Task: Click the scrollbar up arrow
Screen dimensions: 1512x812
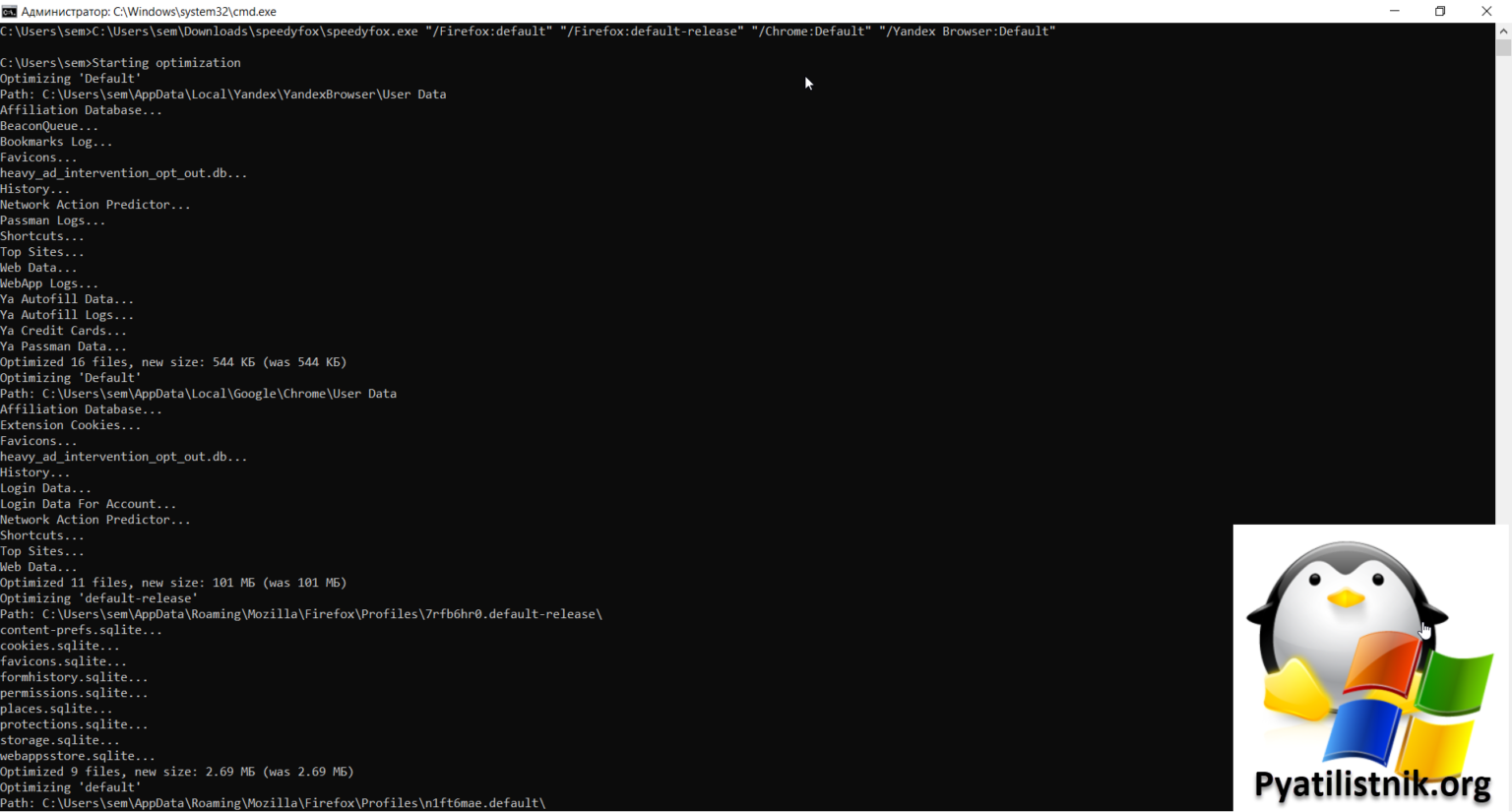Action: [1503, 31]
